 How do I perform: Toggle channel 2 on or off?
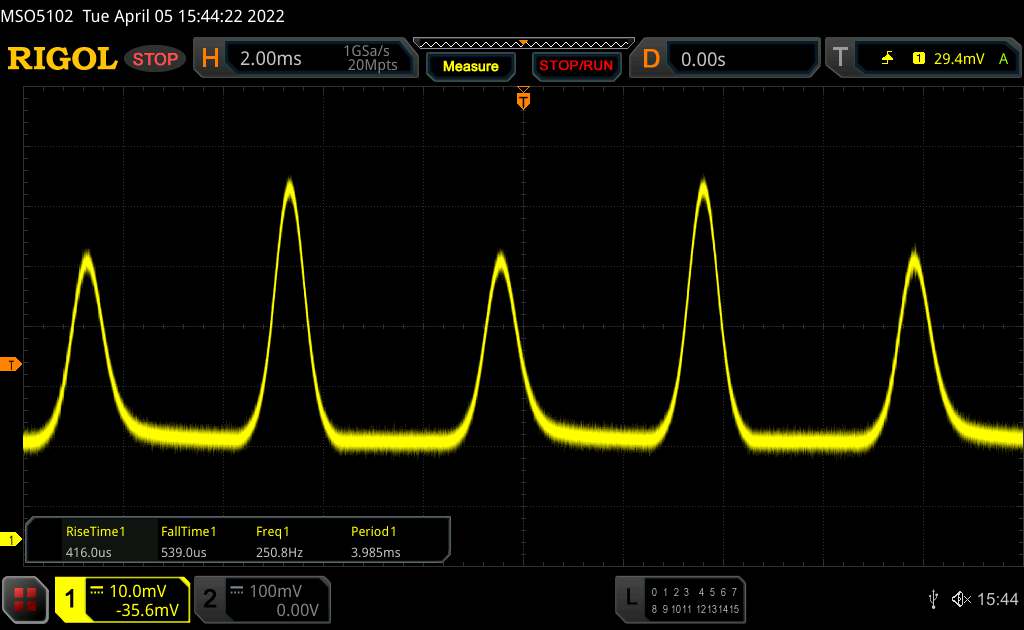210,599
